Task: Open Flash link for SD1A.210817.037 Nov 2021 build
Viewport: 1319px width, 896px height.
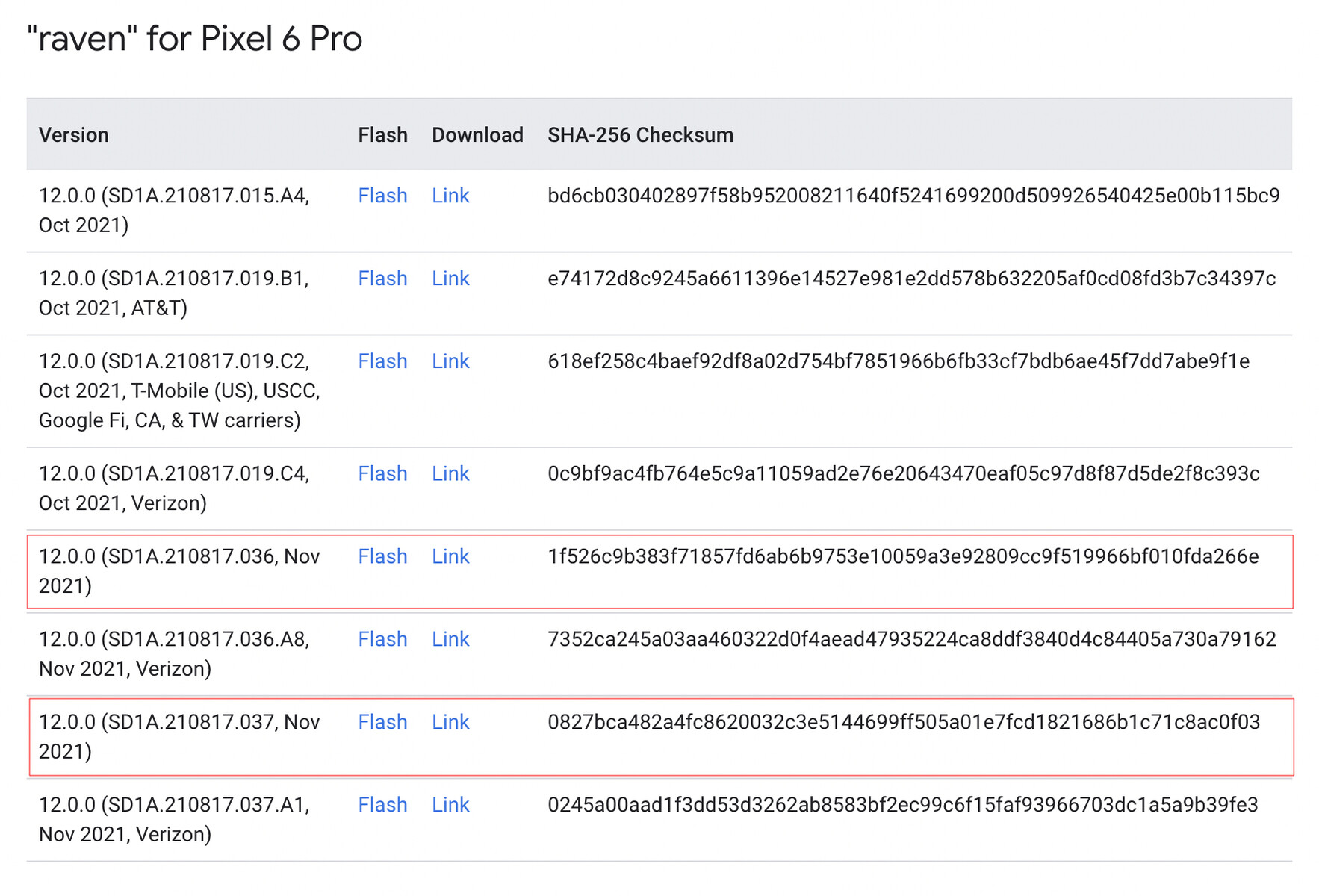Action: pos(382,723)
